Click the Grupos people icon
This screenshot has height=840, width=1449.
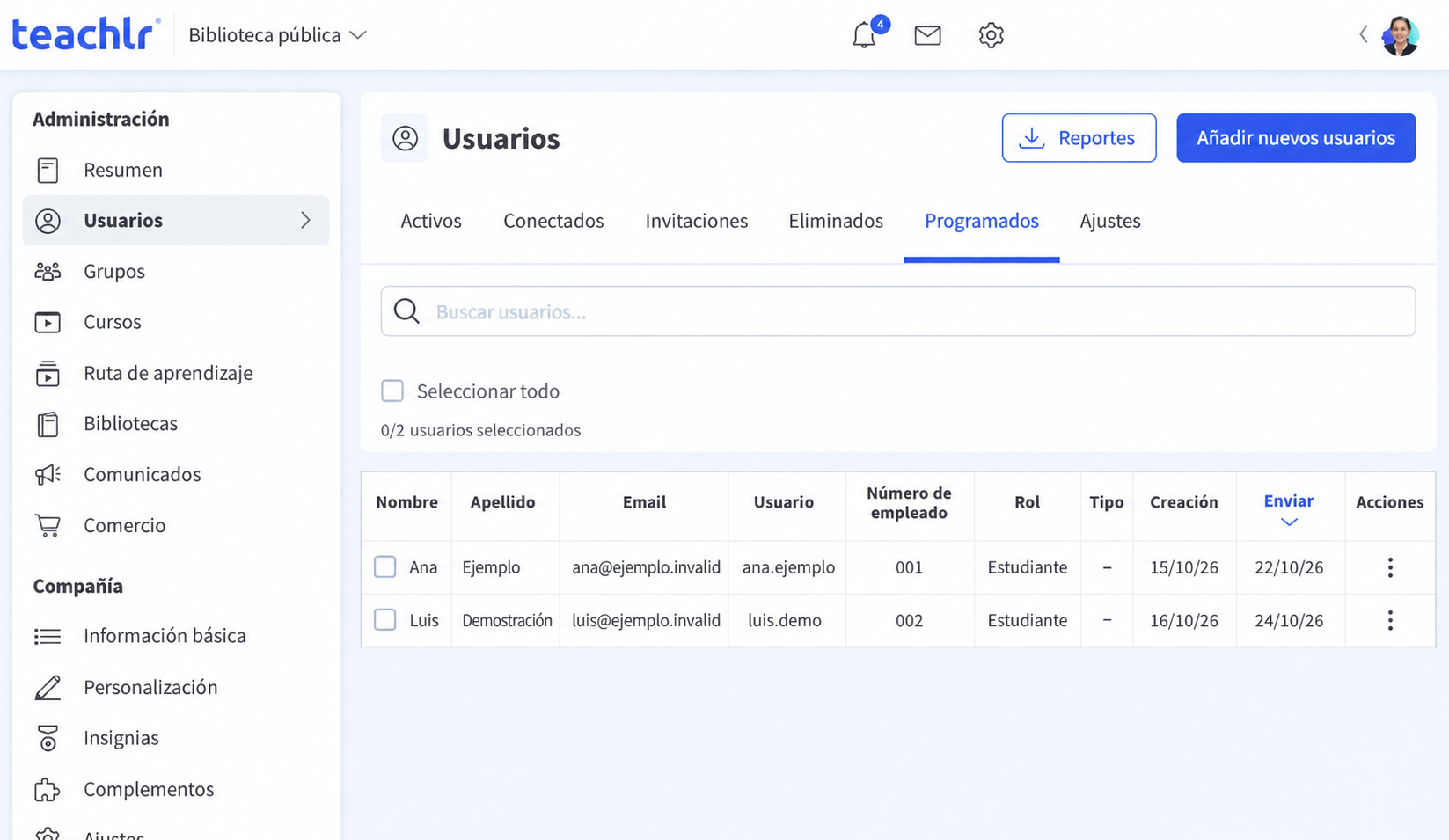coord(48,271)
